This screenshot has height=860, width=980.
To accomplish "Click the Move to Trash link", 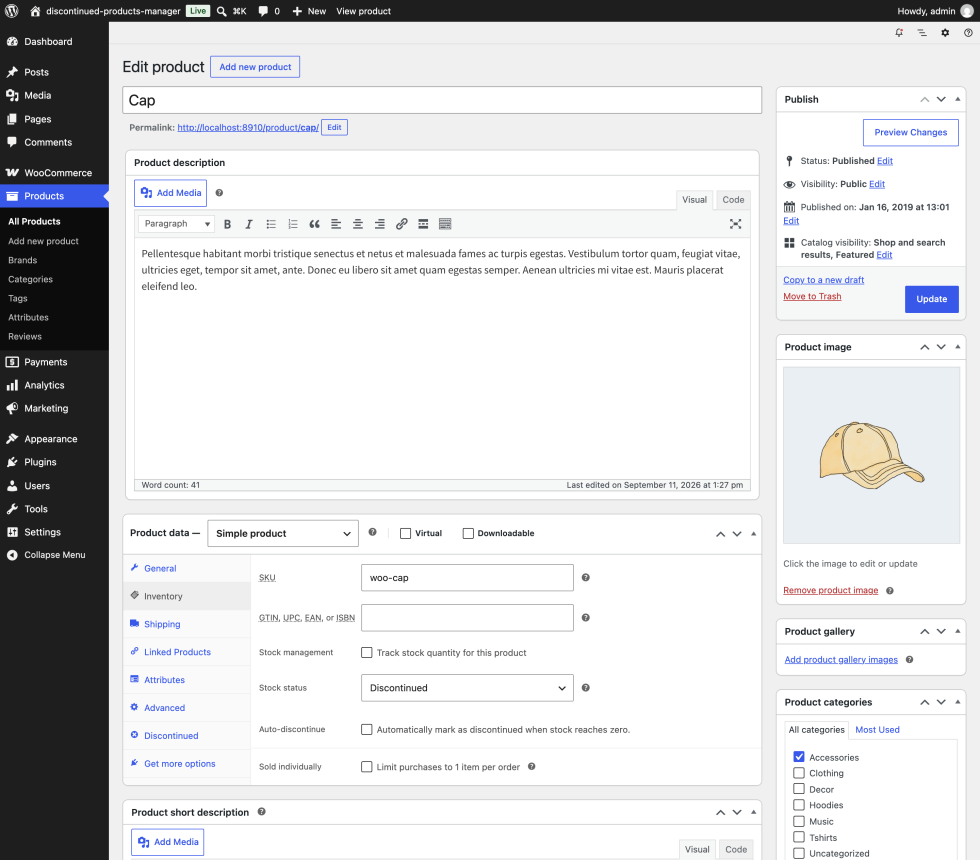I will (x=812, y=296).
